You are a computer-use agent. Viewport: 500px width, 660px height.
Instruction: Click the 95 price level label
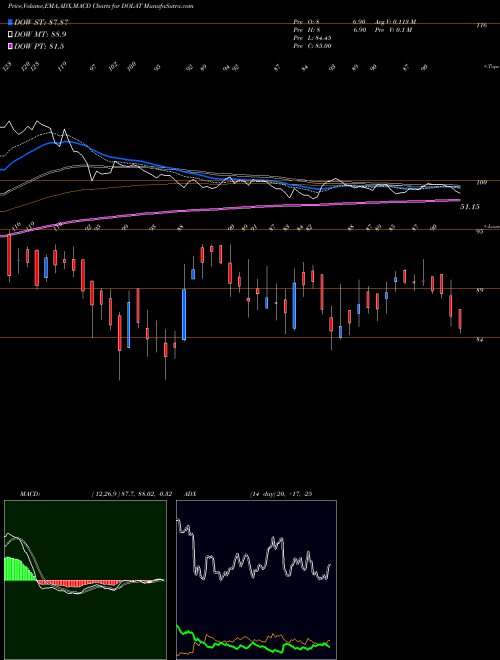[x=479, y=232]
